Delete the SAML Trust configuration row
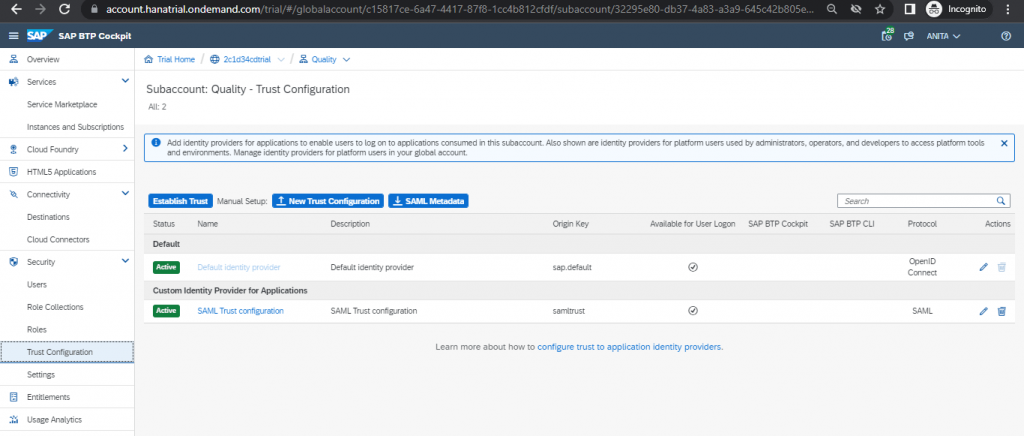Image resolution: width=1024 pixels, height=436 pixels. coord(1001,311)
